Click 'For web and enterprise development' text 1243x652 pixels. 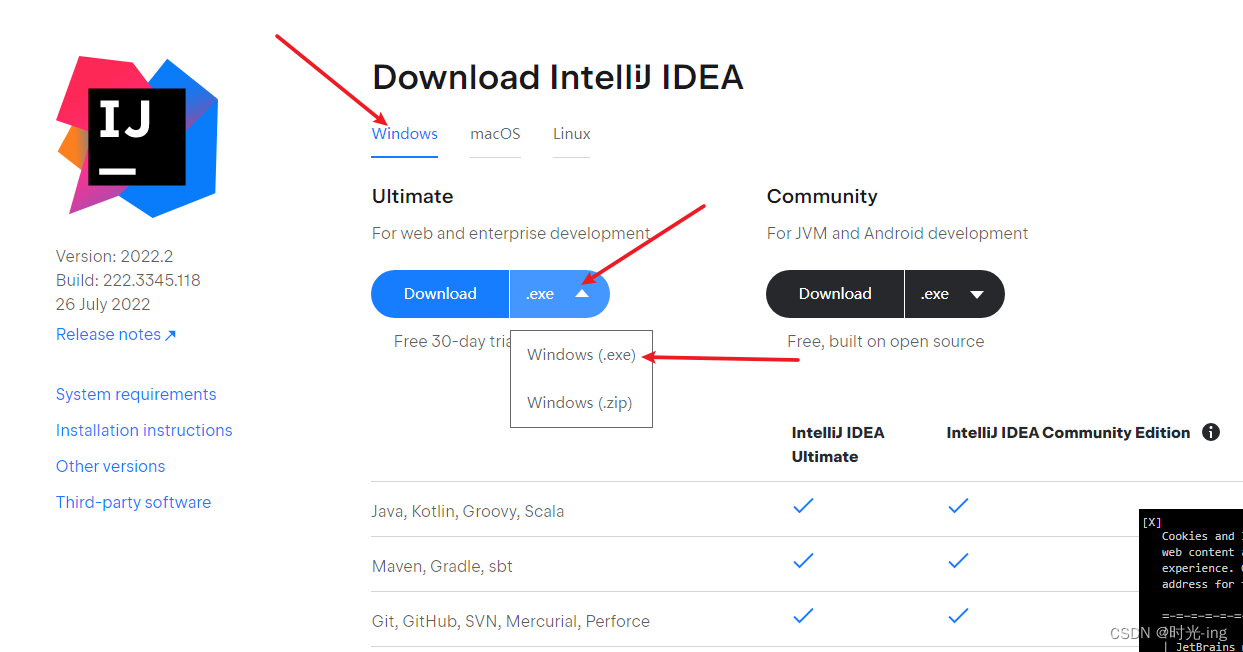pos(511,233)
